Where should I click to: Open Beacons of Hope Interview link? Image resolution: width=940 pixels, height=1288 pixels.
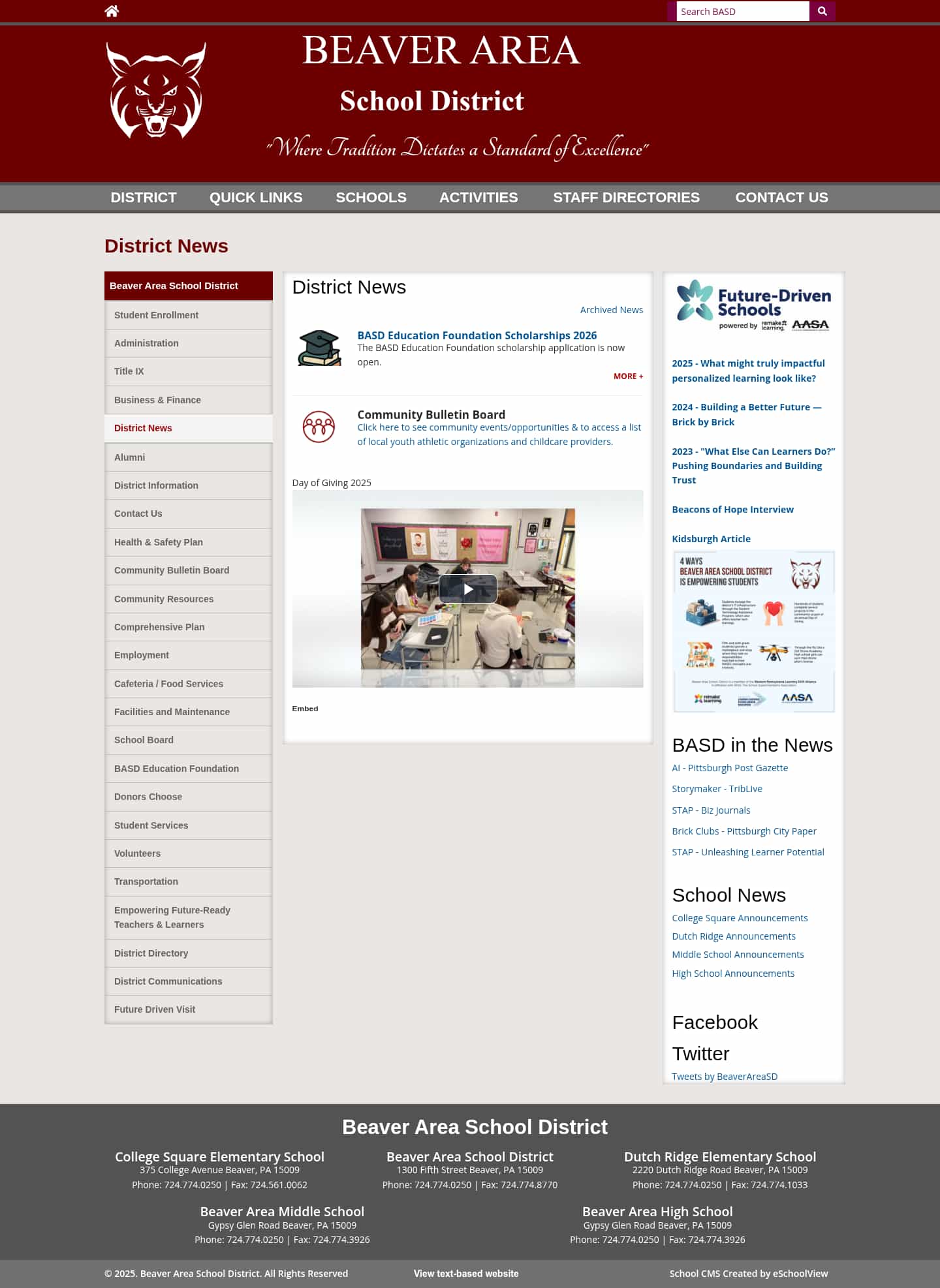pyautogui.click(x=733, y=510)
